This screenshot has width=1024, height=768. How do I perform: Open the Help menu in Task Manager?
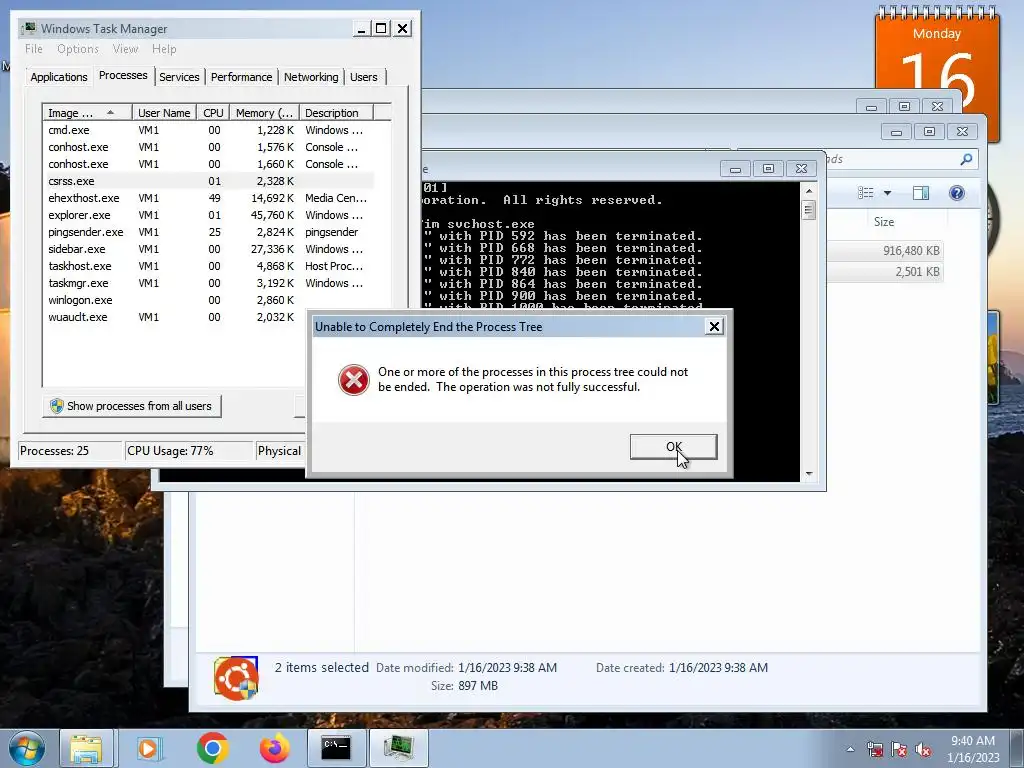[164, 49]
